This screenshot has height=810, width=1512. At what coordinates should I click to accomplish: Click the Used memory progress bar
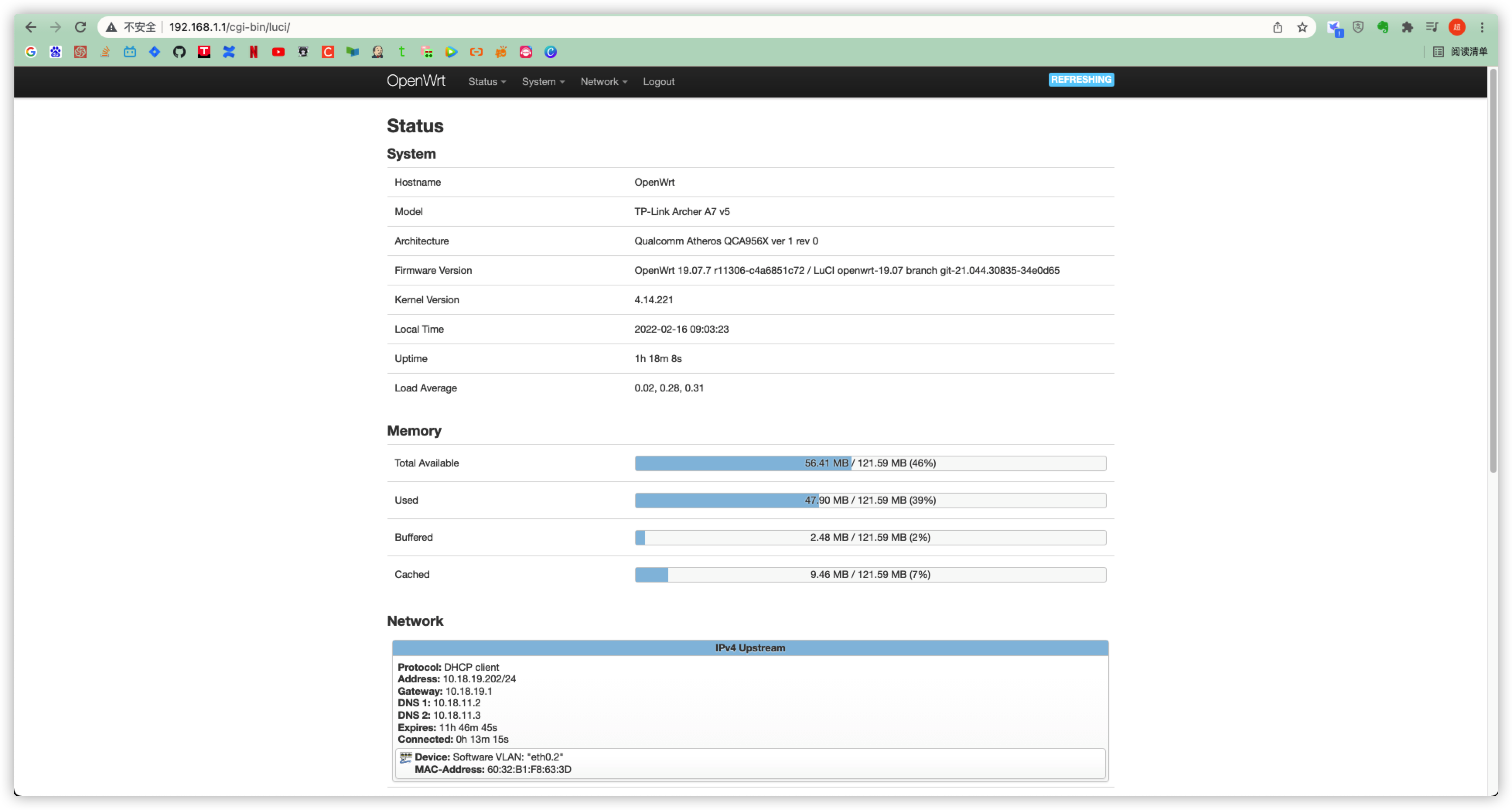pyautogui.click(x=870, y=500)
